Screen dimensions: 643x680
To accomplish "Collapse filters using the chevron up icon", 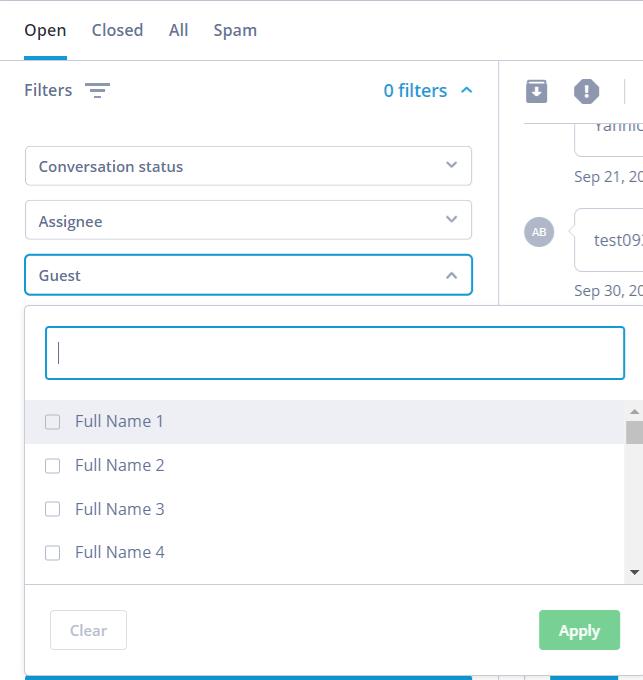I will tap(466, 90).
